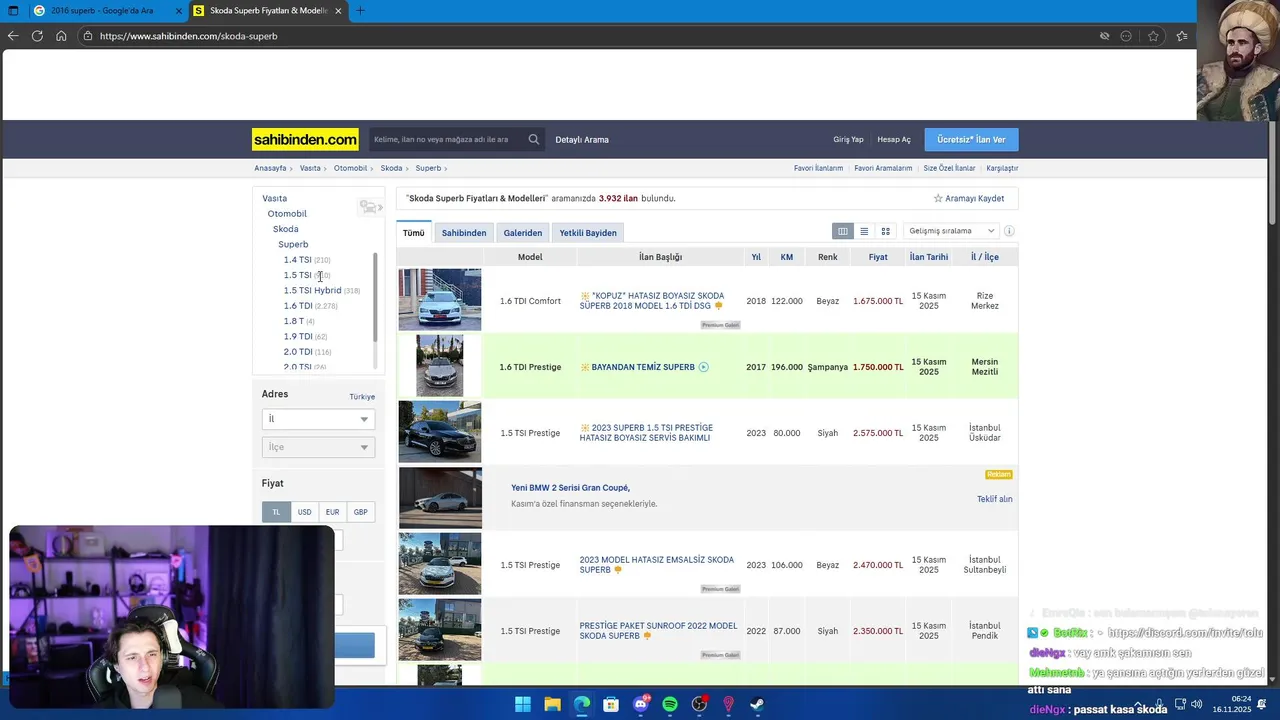Select EUR currency option
Screen dimensions: 1280x720
point(332,512)
